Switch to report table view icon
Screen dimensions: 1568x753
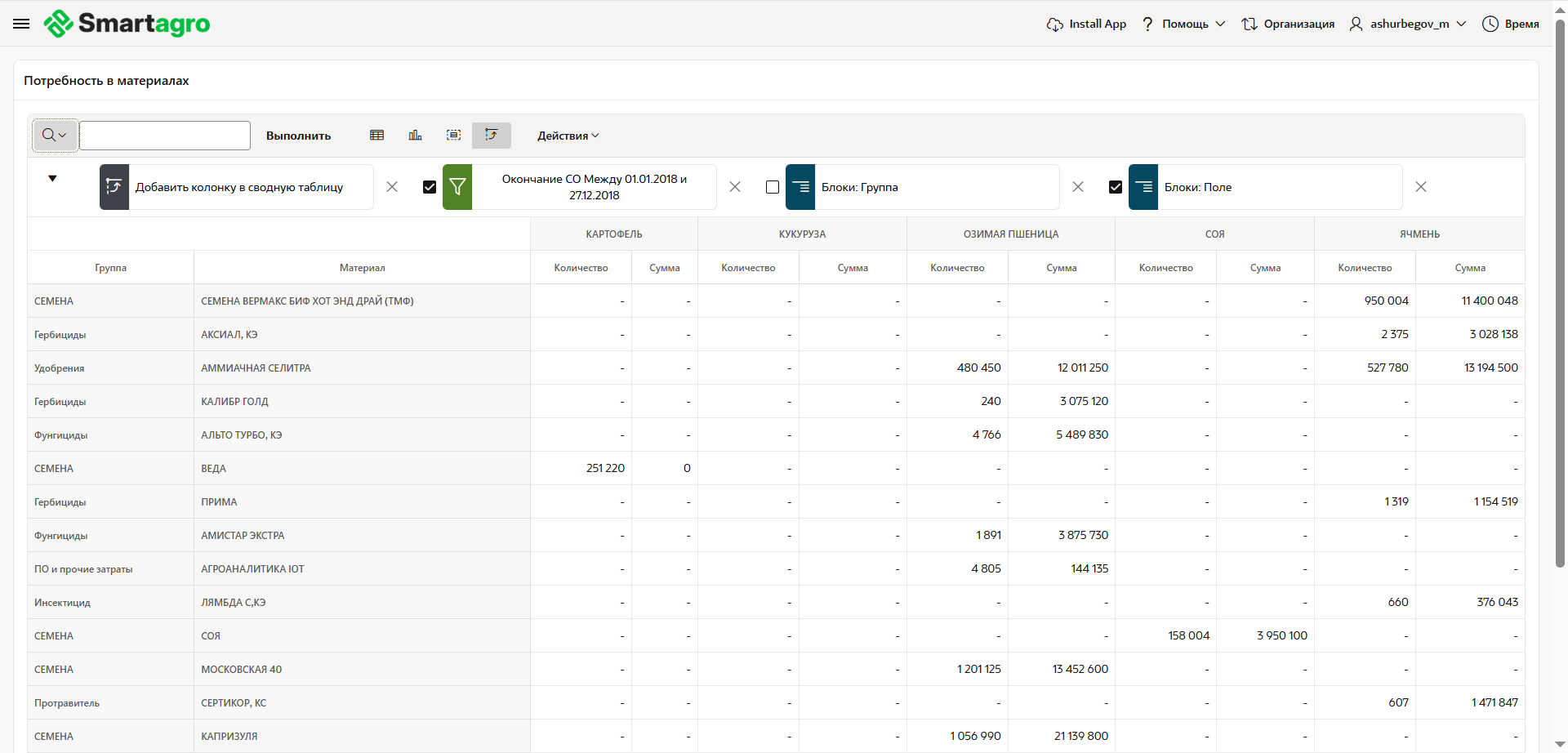pyautogui.click(x=376, y=136)
